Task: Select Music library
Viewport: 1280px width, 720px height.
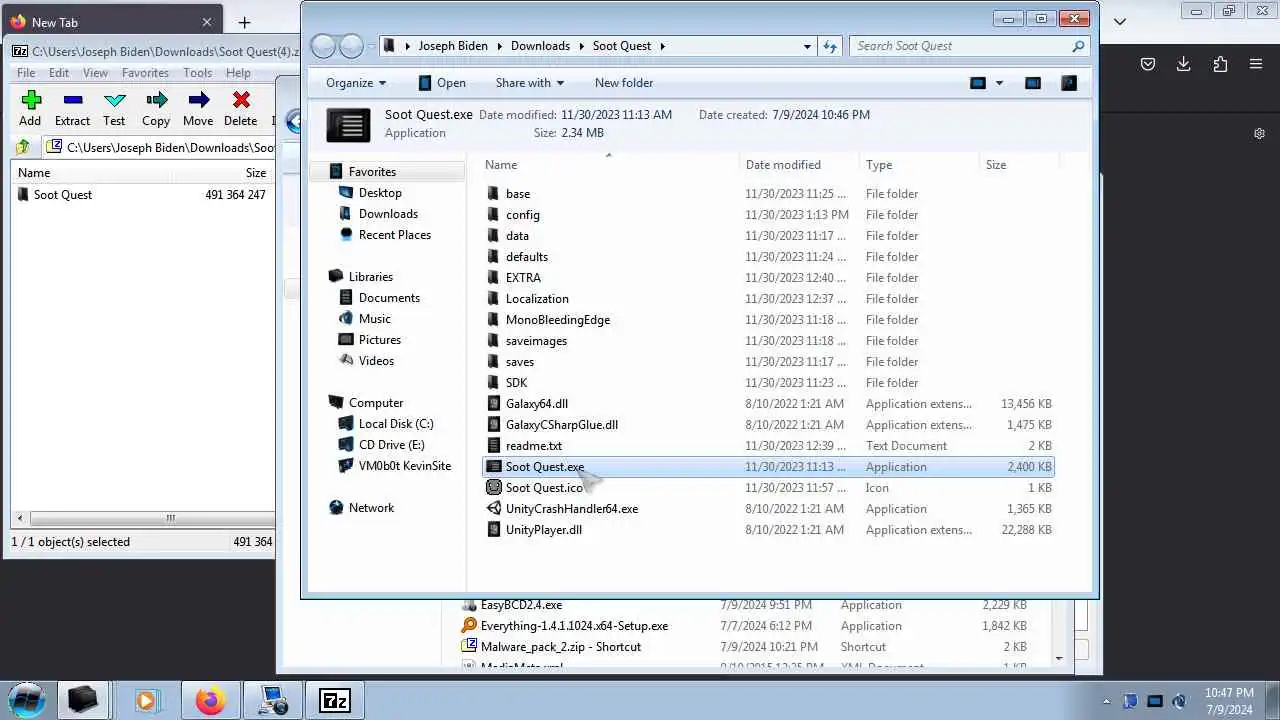Action: 375,319
